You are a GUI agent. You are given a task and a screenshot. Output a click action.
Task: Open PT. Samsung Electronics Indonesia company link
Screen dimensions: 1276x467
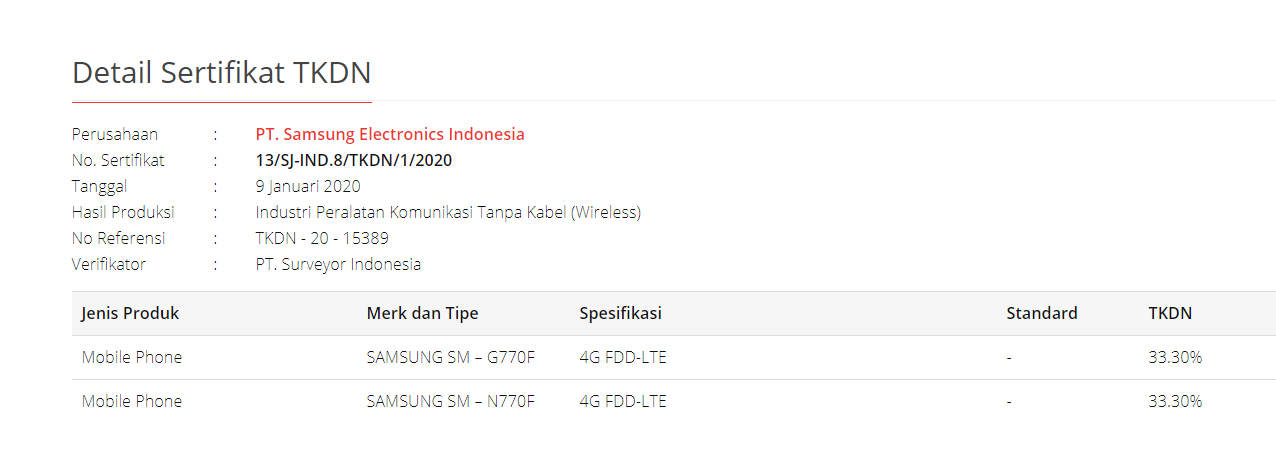(390, 134)
